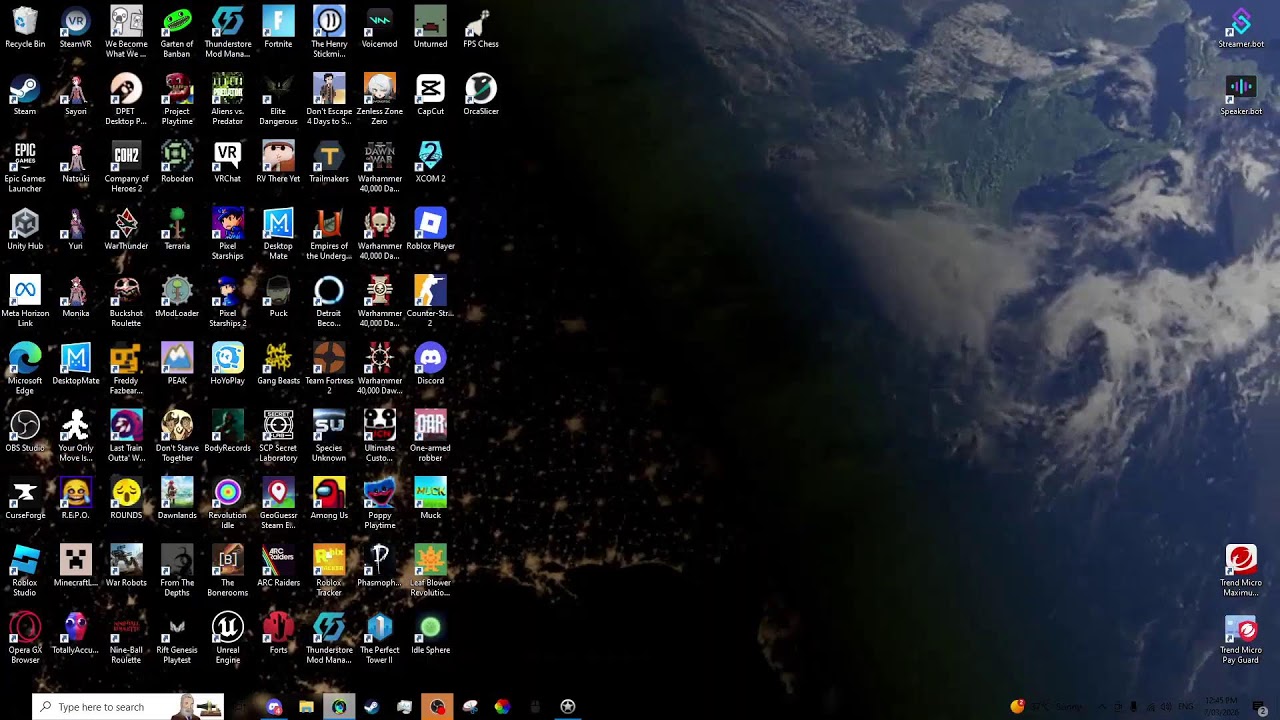Launch R.E.P.O.
The height and width of the screenshot is (720, 1280).
pyautogui.click(x=76, y=498)
